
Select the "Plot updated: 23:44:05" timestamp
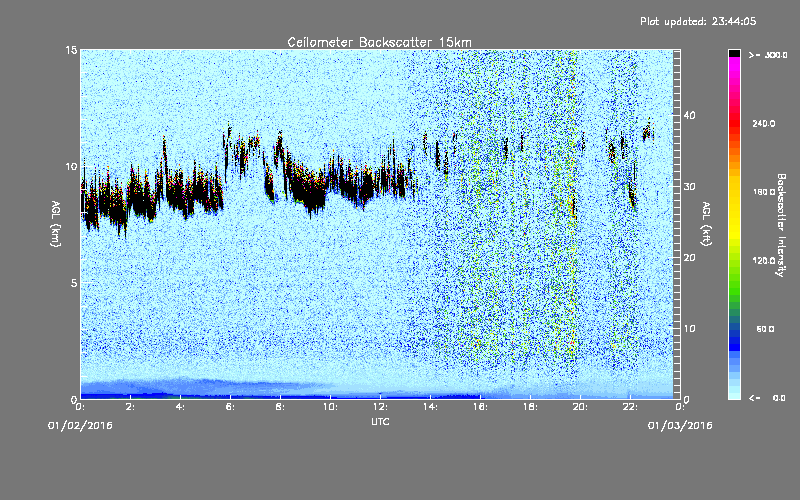coord(698,21)
